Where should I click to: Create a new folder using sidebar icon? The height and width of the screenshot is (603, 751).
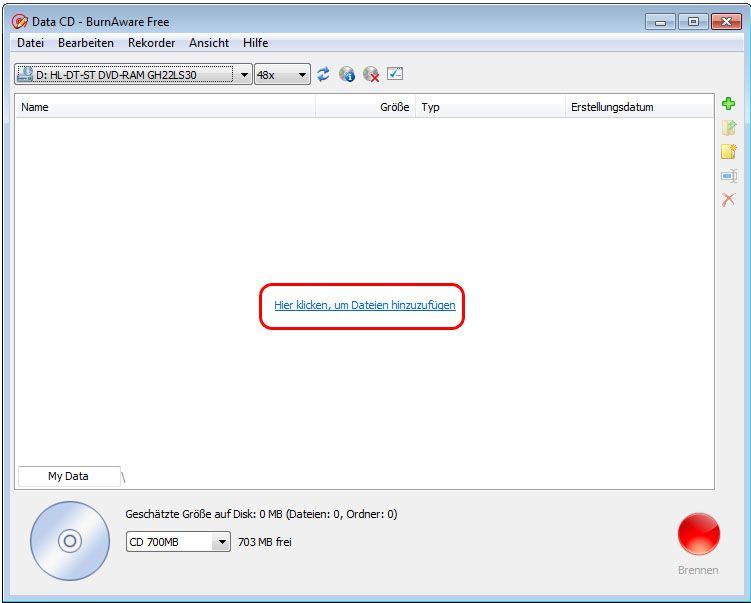729,152
